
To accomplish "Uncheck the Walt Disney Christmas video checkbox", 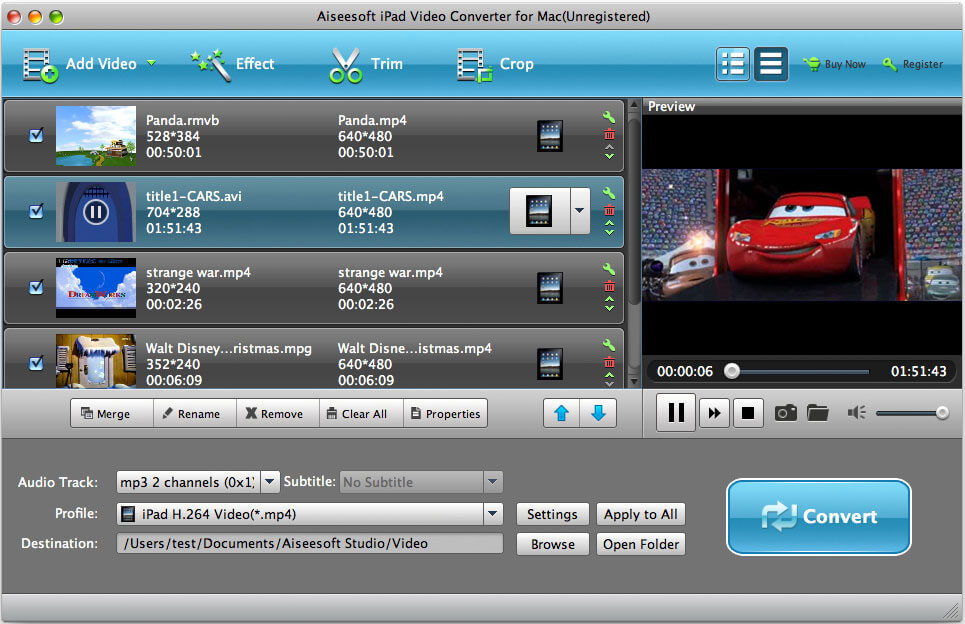I will pos(34,362).
